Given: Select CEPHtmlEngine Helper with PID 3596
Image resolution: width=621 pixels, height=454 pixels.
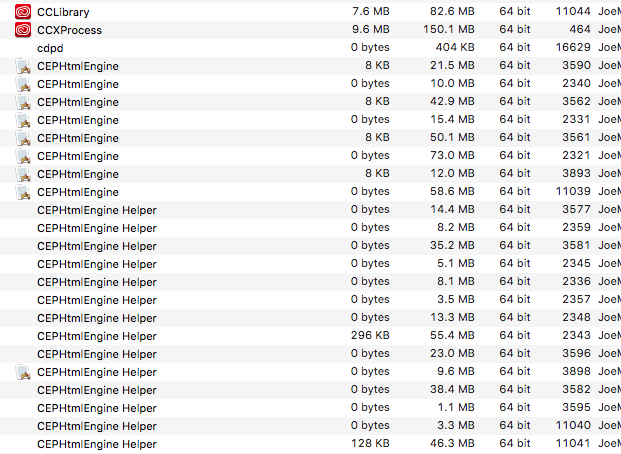Looking at the screenshot, I should [310, 355].
